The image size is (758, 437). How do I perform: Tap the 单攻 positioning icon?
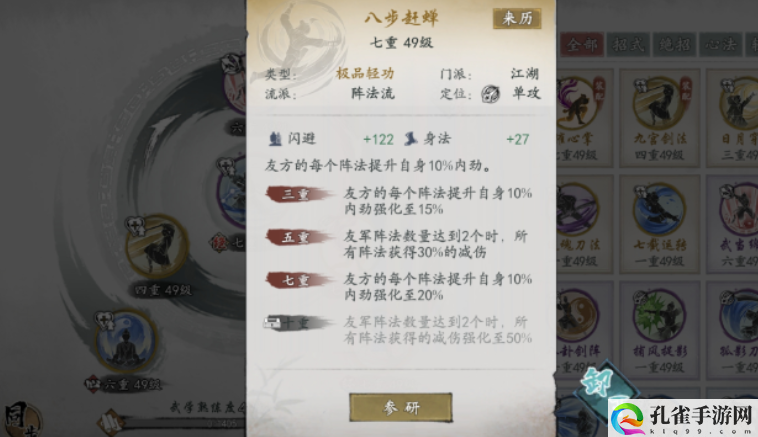[490, 93]
